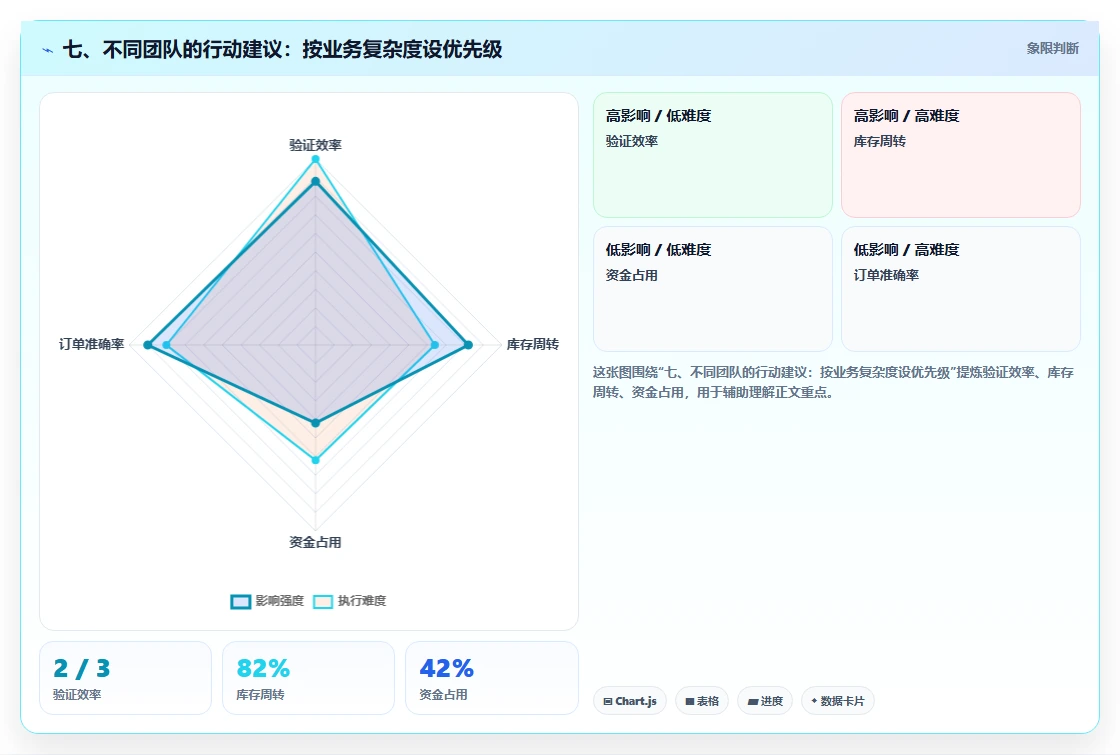The width and height of the screenshot is (1120, 755).
Task: Click 订单准确率 text in the low-impact high-difficulty card
Action: pos(886,275)
